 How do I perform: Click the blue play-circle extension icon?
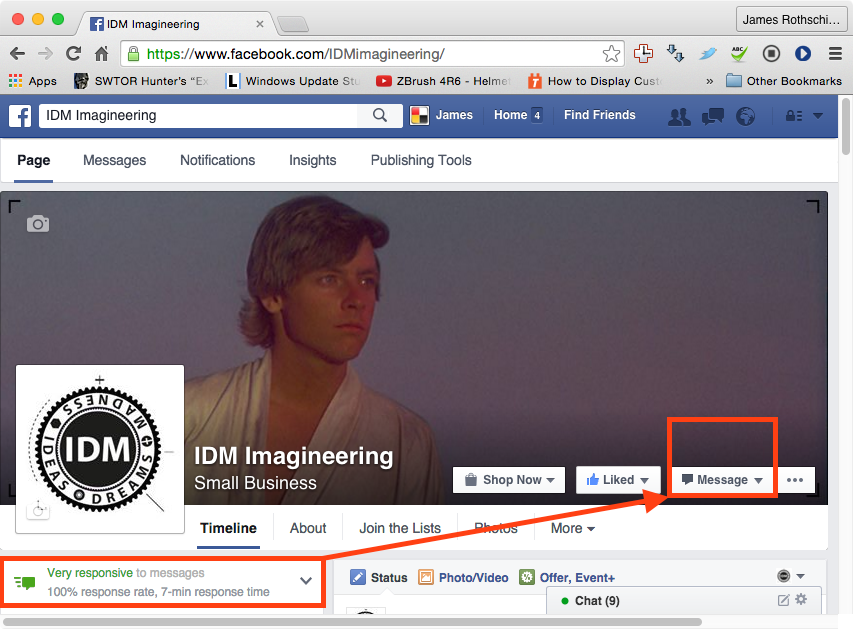803,53
